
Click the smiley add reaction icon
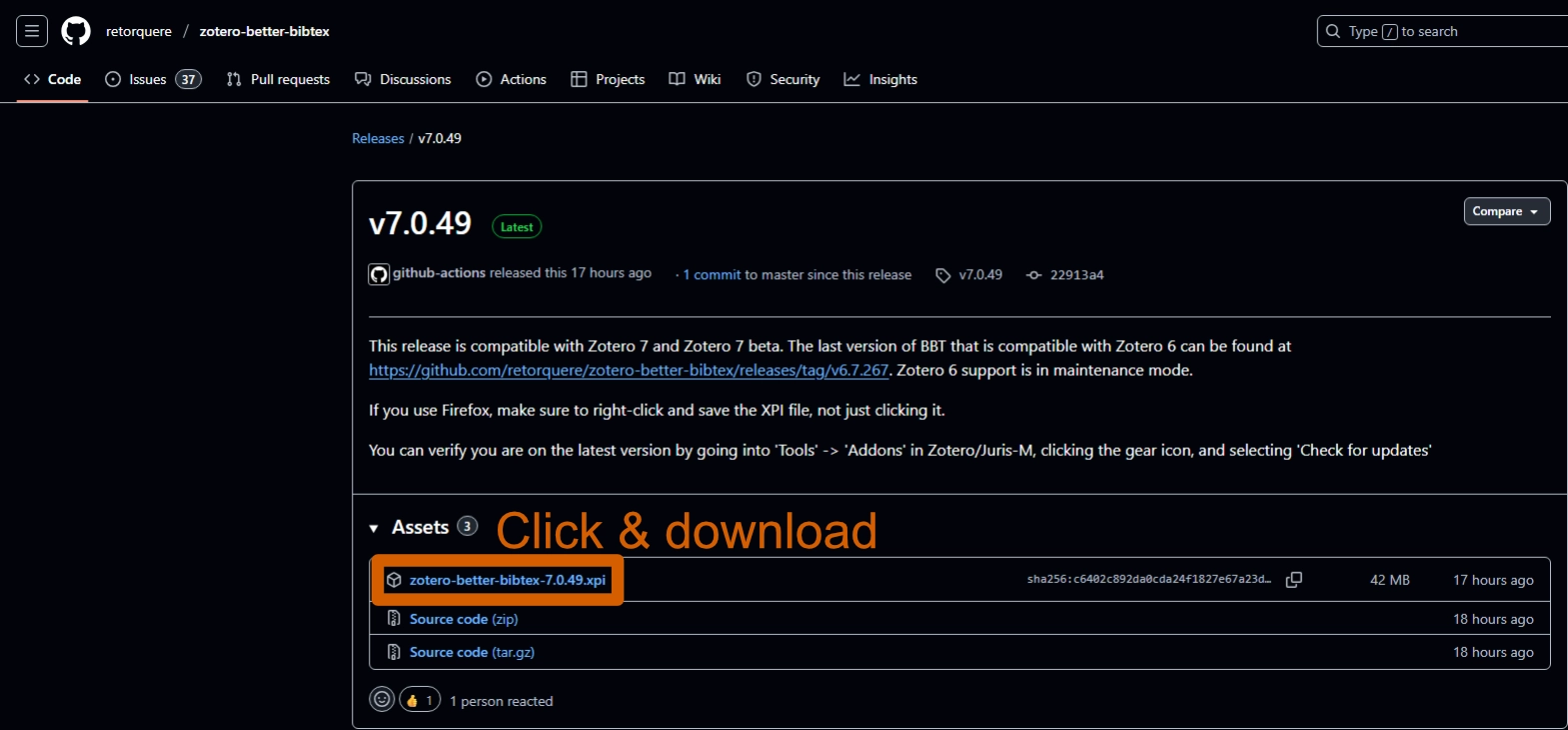pos(382,700)
